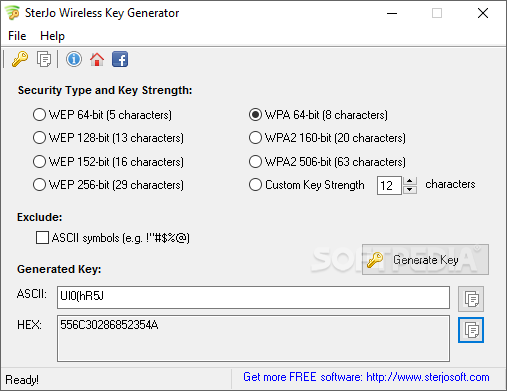The height and width of the screenshot is (391, 507).
Task: Open the blue info About icon
Action: [x=74, y=59]
